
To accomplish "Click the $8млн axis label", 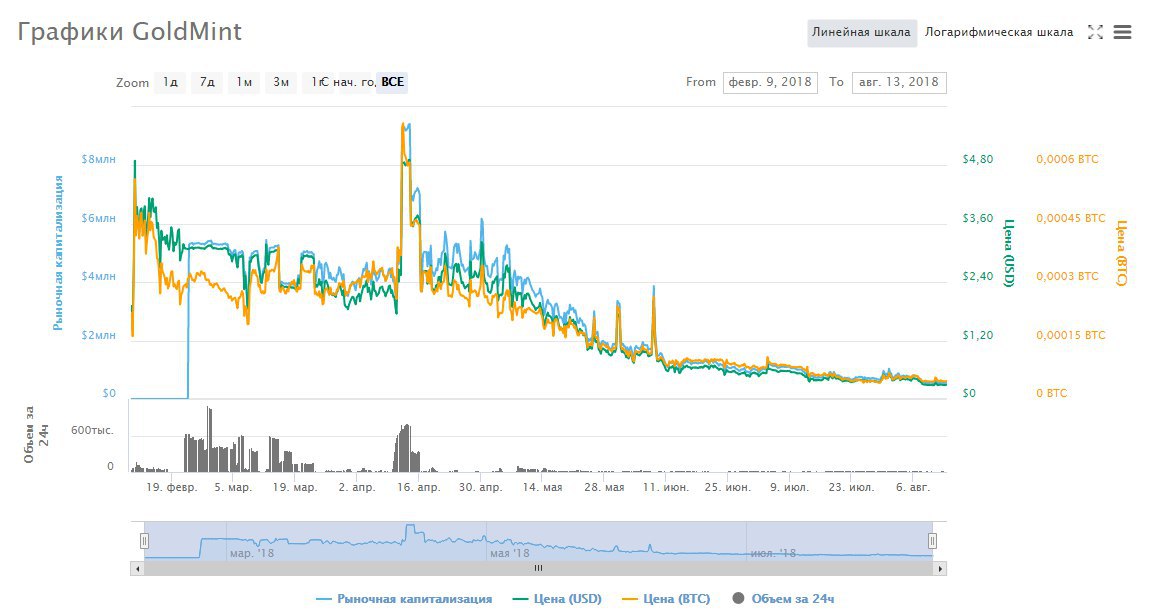I will [98, 159].
